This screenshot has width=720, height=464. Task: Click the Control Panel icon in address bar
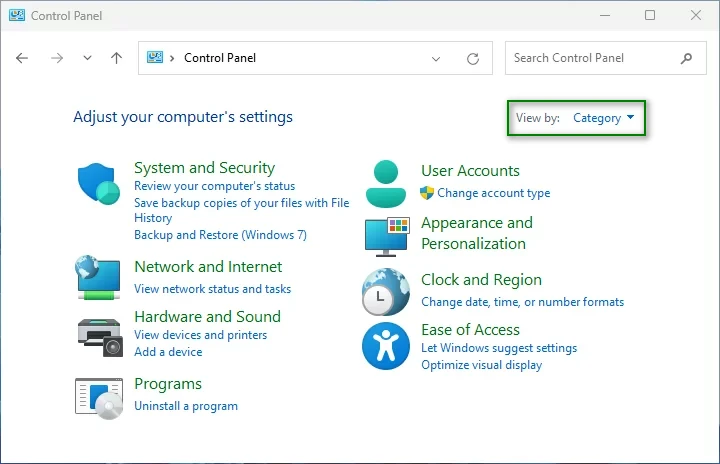[x=155, y=57]
